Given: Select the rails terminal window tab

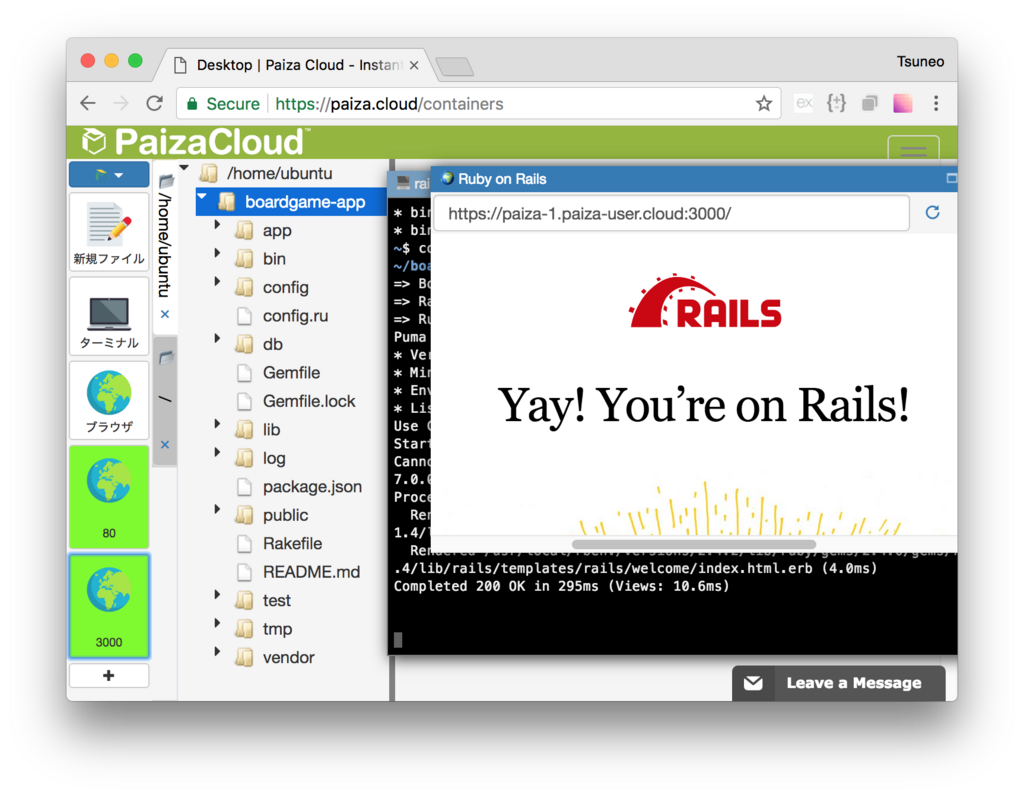Looking at the screenshot, I should pos(411,183).
